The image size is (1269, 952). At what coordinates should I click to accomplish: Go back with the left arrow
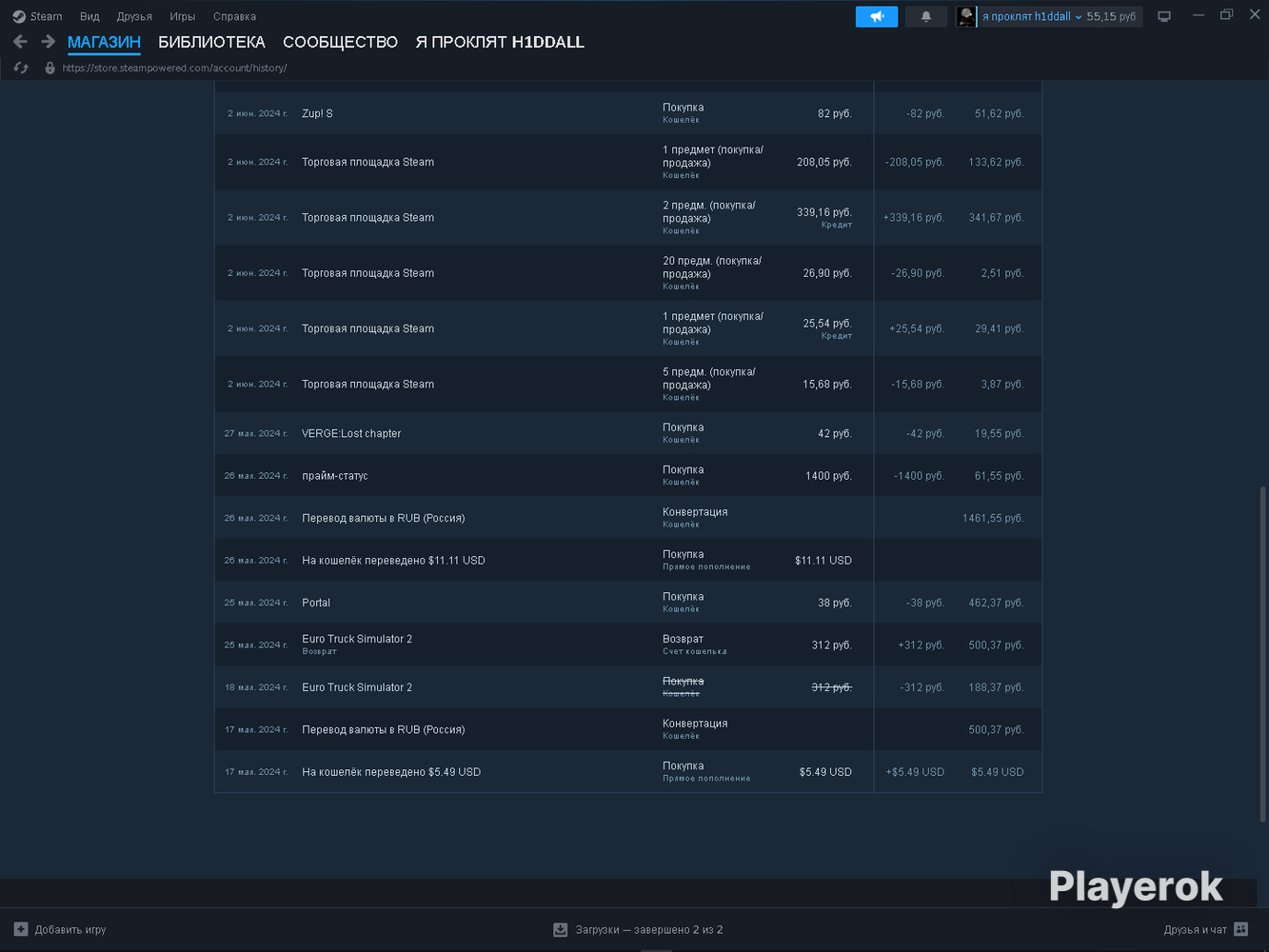[20, 42]
